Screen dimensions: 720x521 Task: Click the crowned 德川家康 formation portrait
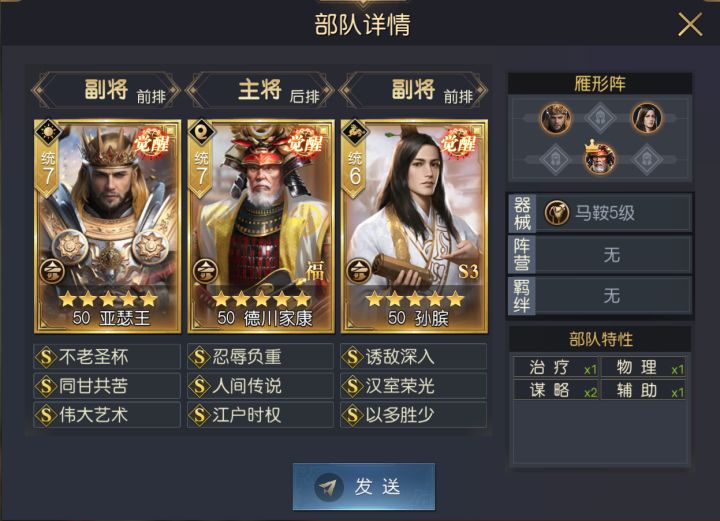click(x=600, y=157)
